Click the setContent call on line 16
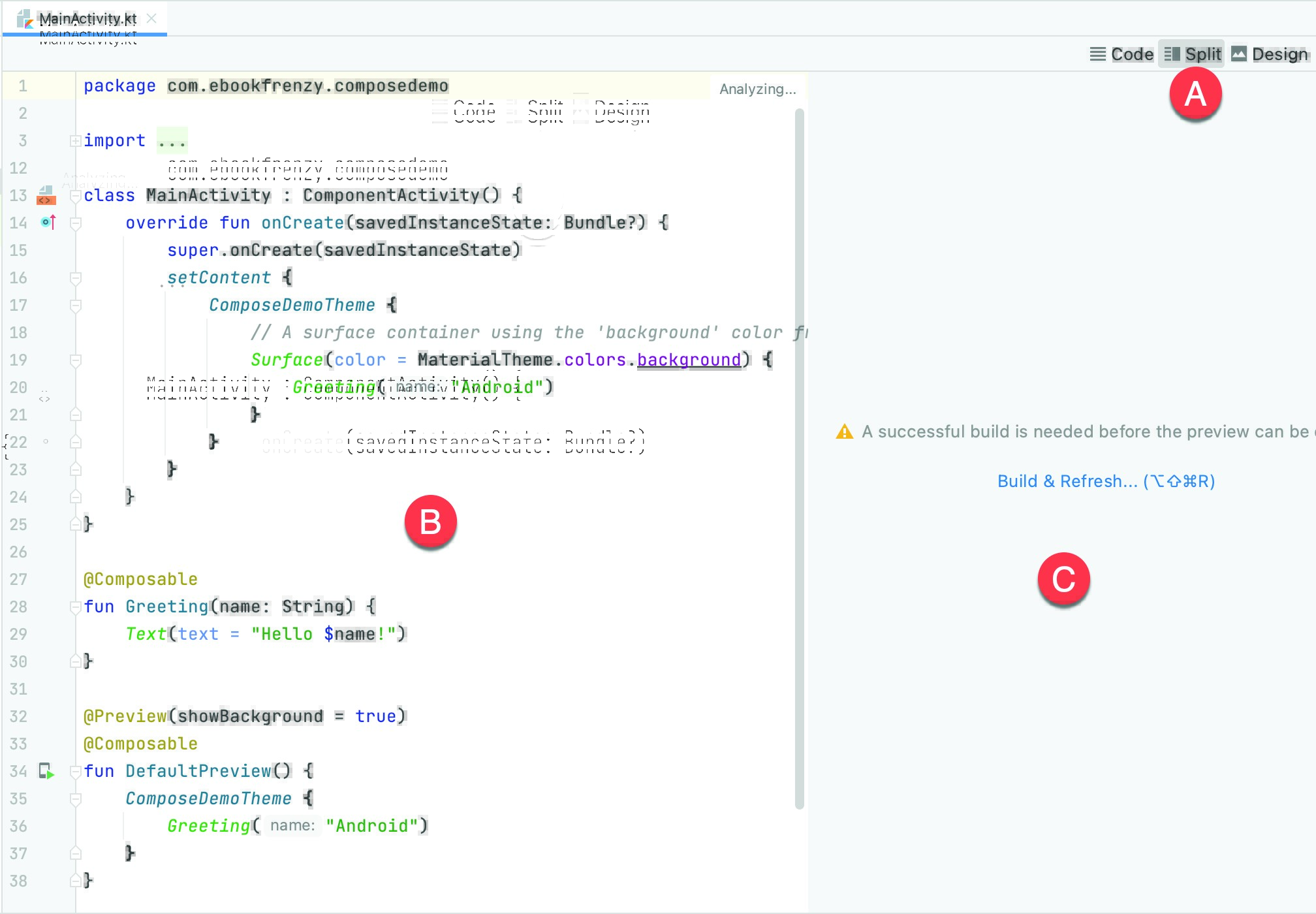 click(219, 277)
